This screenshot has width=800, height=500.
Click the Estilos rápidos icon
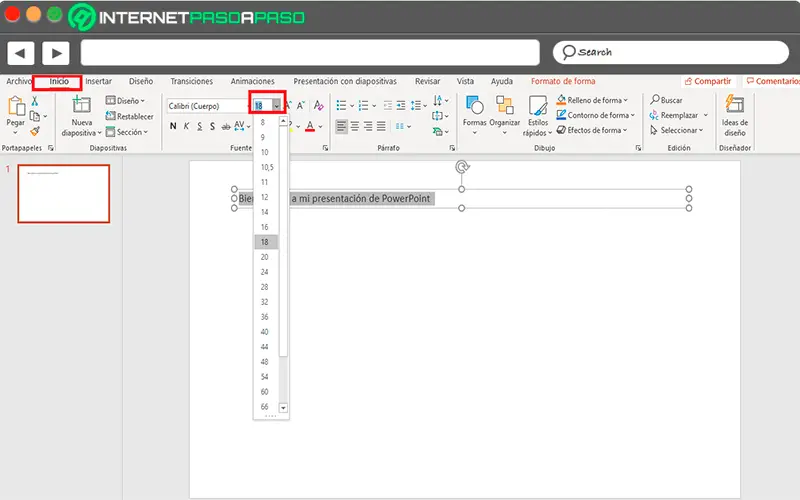click(x=538, y=106)
